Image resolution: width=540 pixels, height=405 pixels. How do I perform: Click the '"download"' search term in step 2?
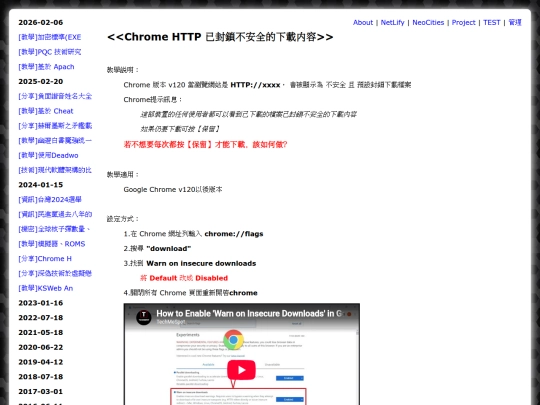[x=169, y=249]
